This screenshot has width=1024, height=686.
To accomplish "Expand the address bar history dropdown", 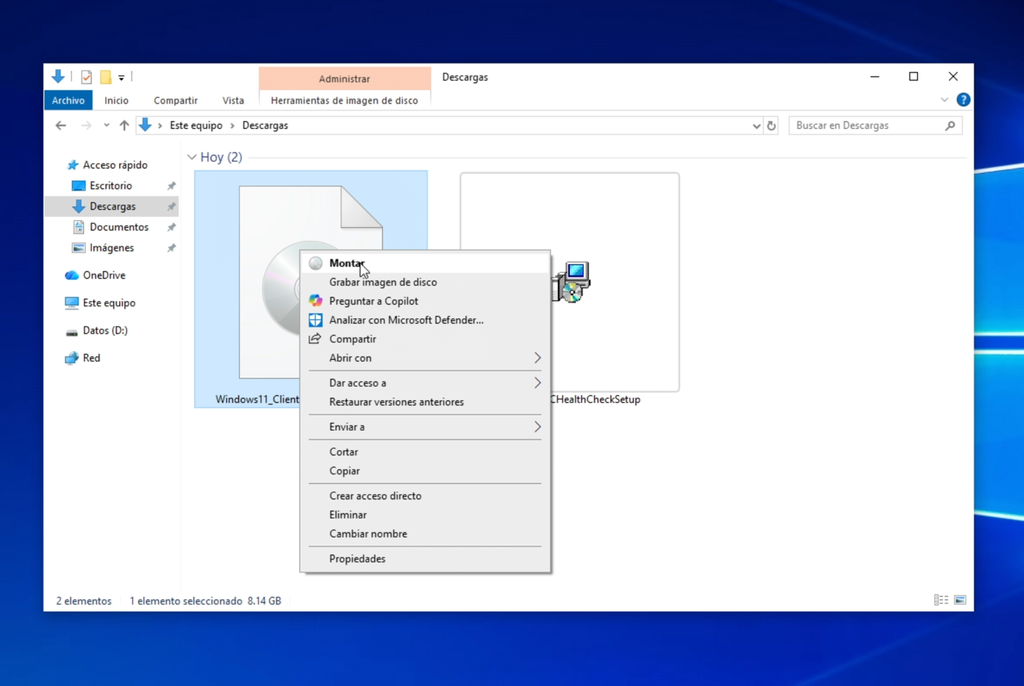I will (756, 126).
